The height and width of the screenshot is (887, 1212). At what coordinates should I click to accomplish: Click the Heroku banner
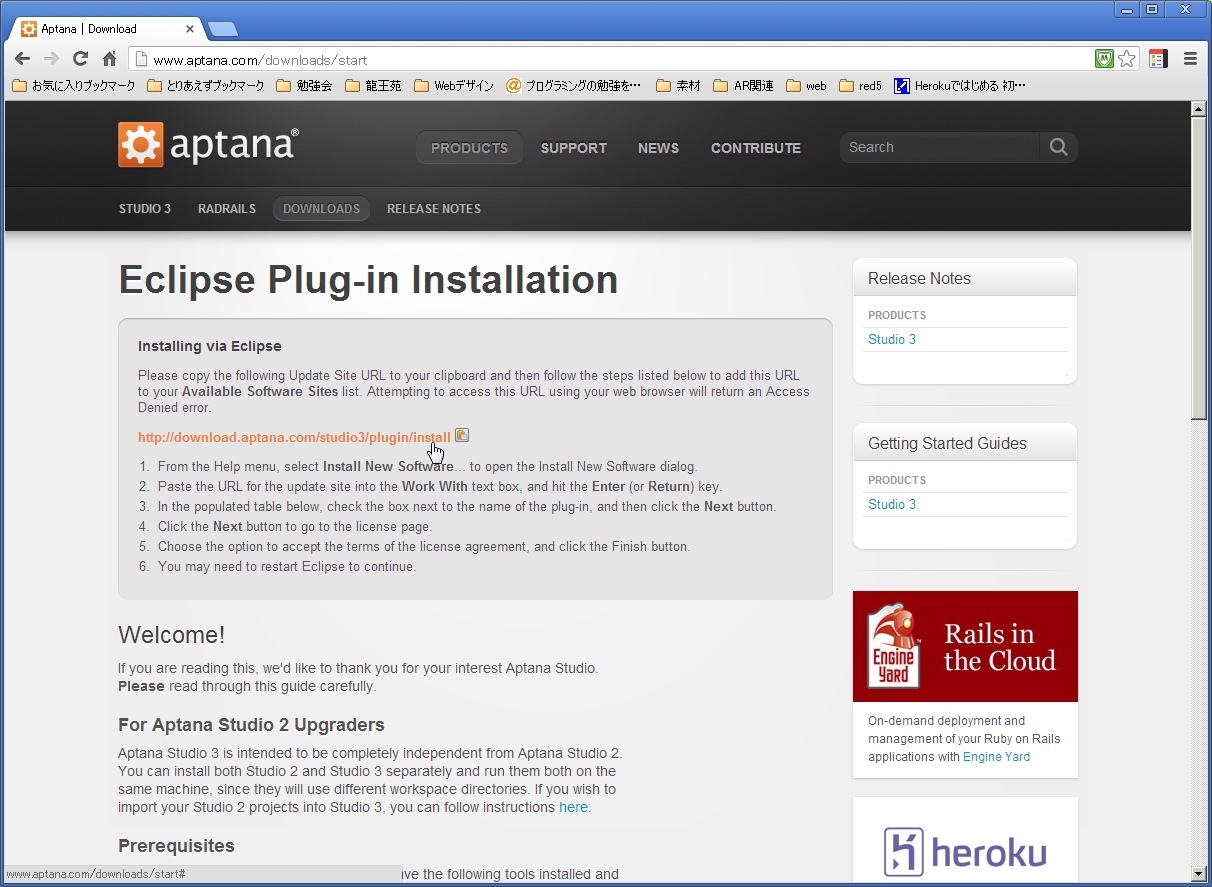[965, 841]
